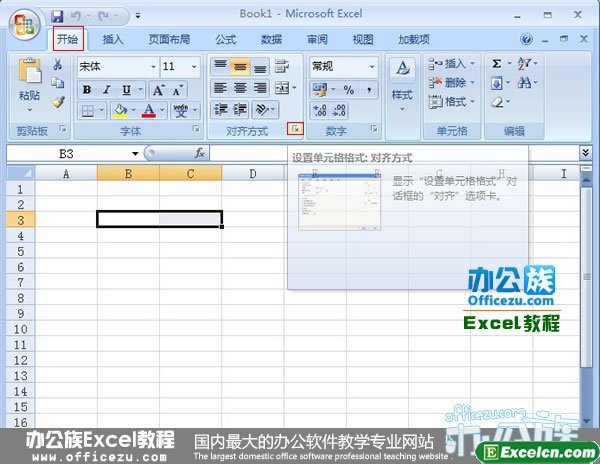
Task: Apply top vertical alignment
Action: pos(220,66)
